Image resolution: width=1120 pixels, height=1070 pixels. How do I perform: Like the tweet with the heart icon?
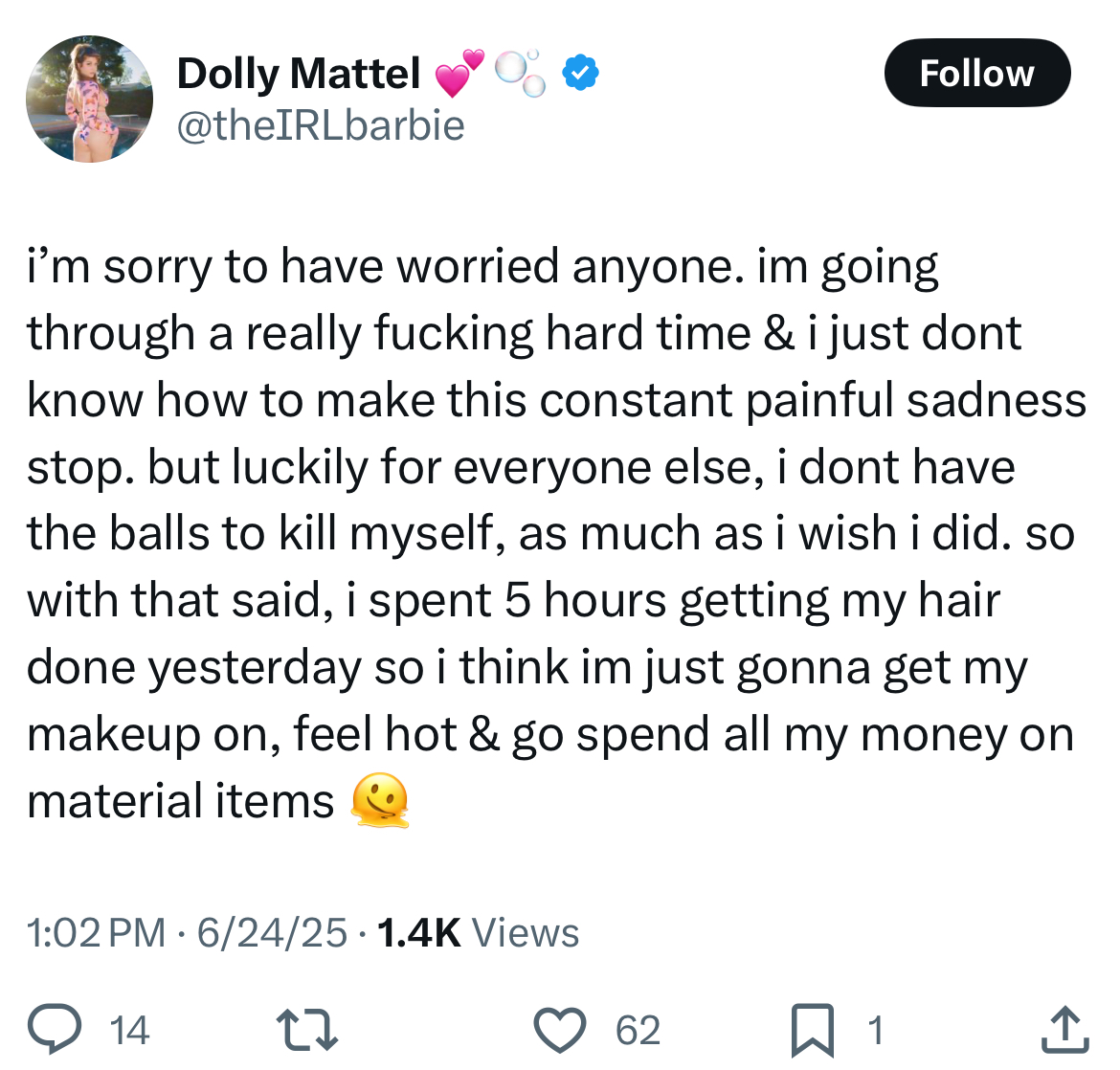(560, 1029)
